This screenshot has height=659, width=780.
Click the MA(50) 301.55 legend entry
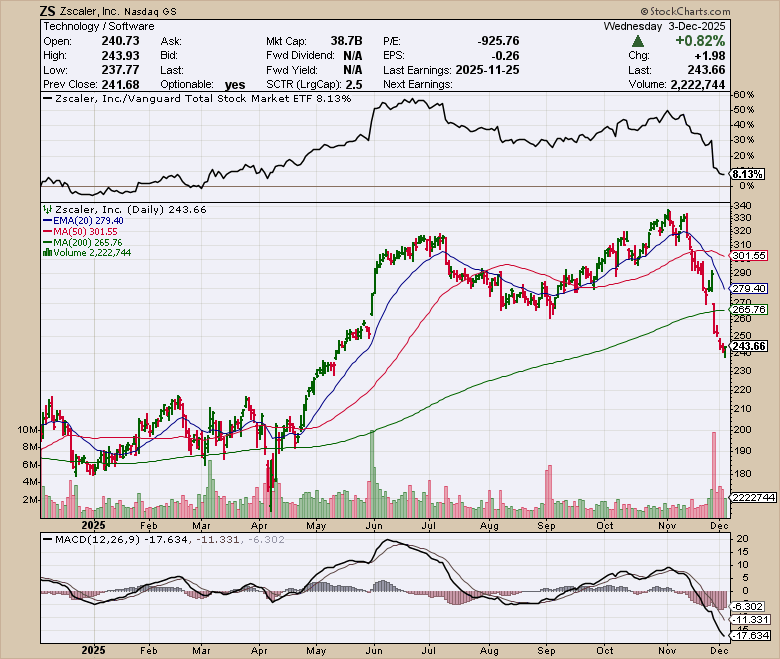(x=81, y=231)
